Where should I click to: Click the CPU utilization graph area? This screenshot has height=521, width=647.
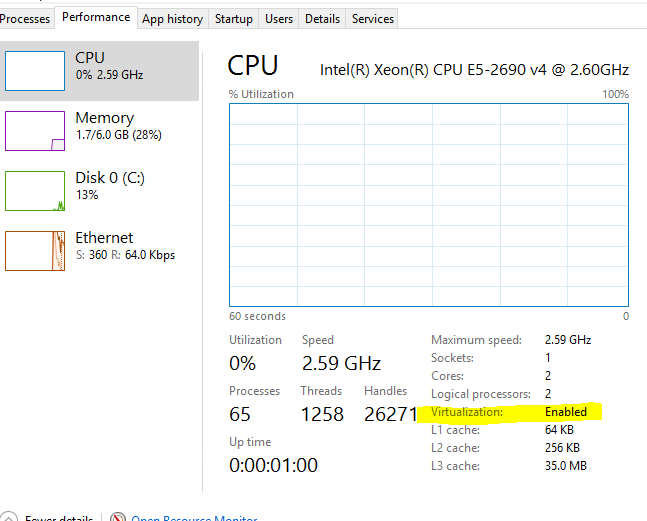[429, 204]
